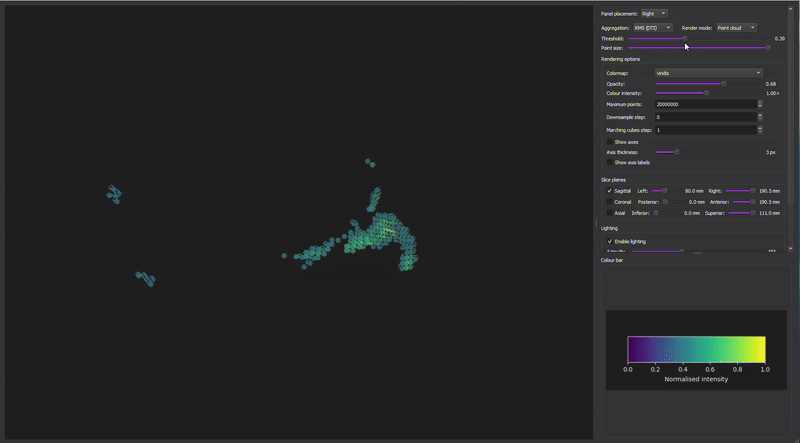Click the Maximum points input field

(705, 104)
